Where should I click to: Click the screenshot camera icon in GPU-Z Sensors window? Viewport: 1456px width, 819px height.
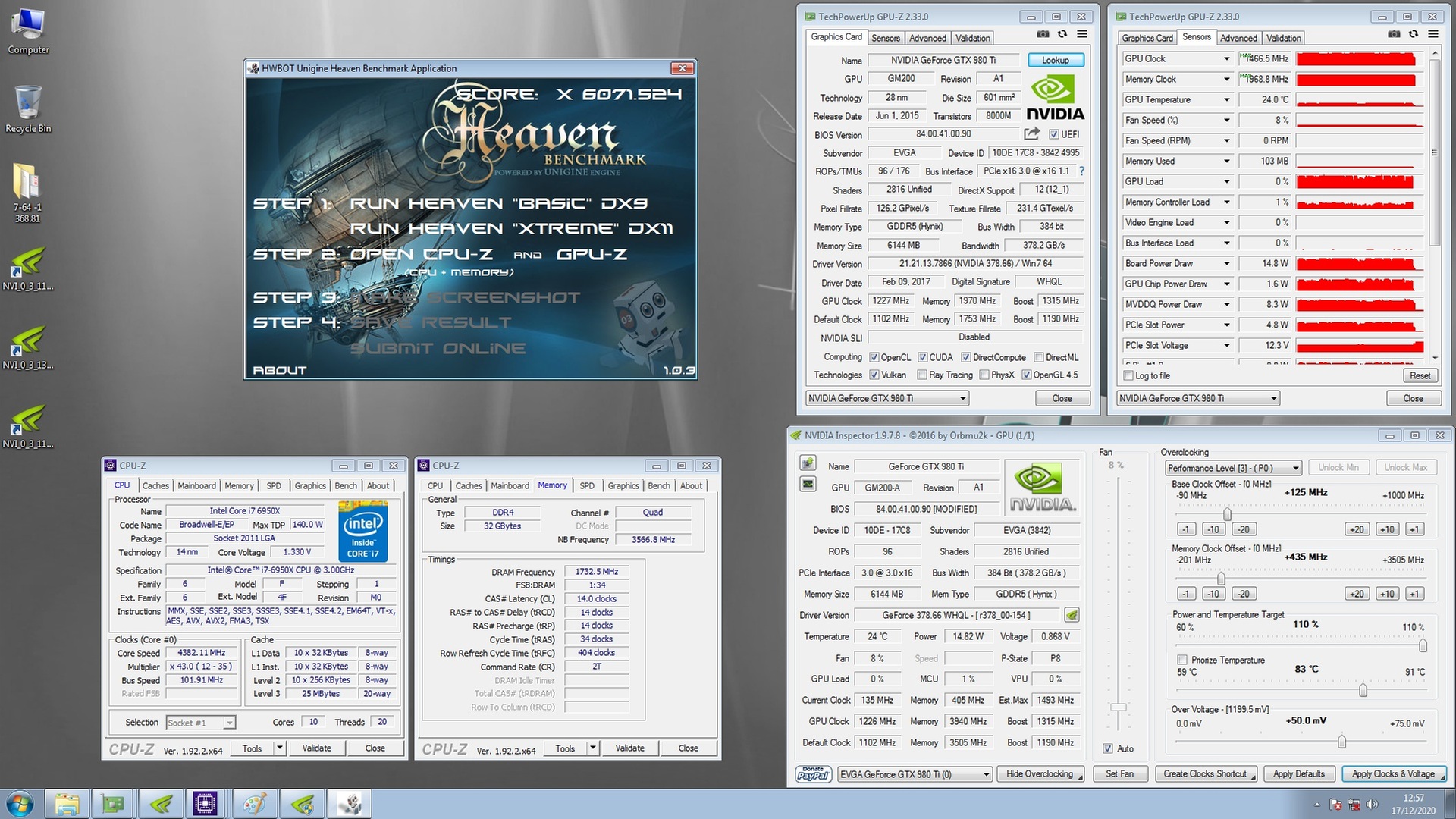pos(1394,34)
